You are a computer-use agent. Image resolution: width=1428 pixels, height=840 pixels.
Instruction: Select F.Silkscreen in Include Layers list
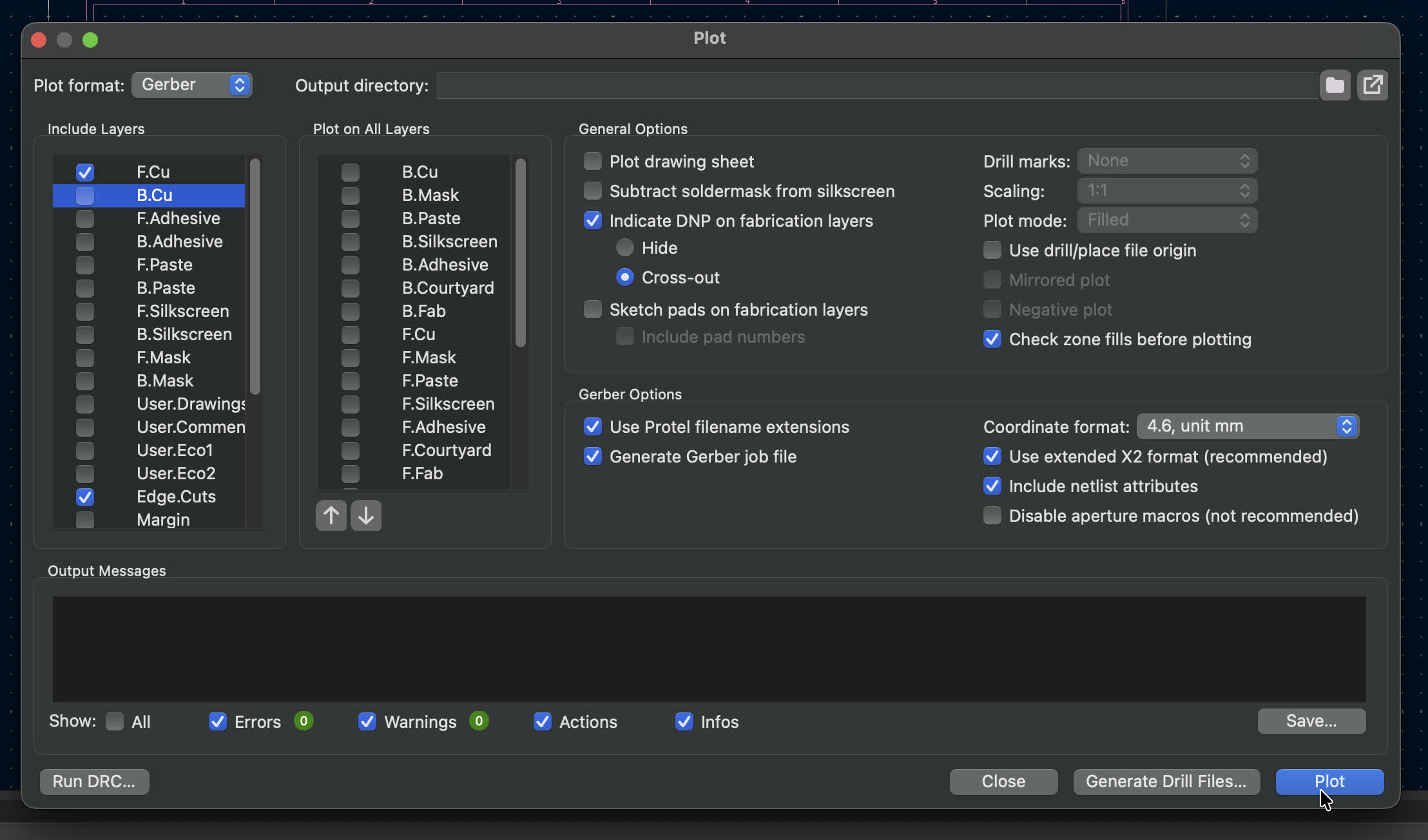point(182,311)
